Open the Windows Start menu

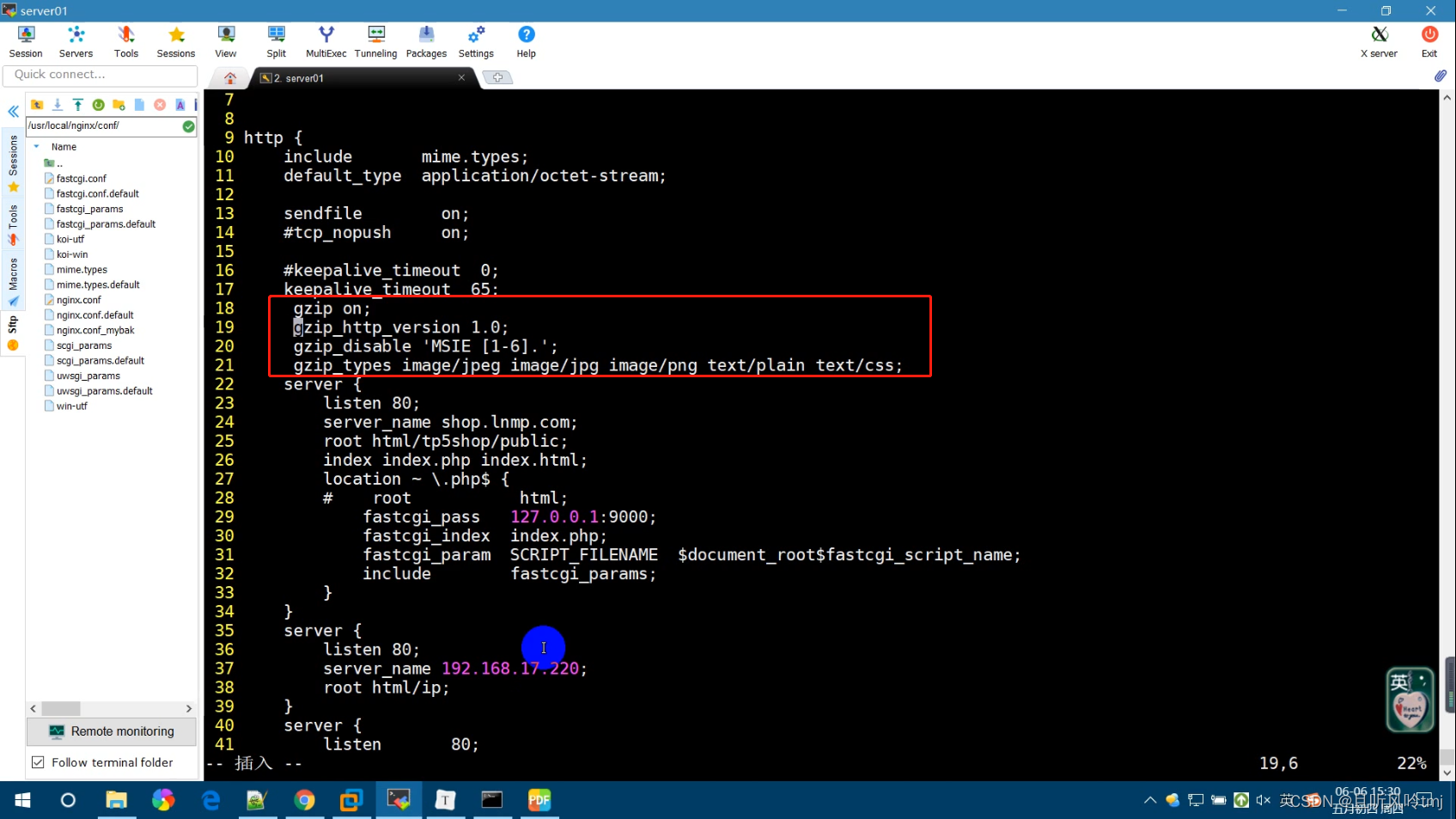click(x=22, y=800)
